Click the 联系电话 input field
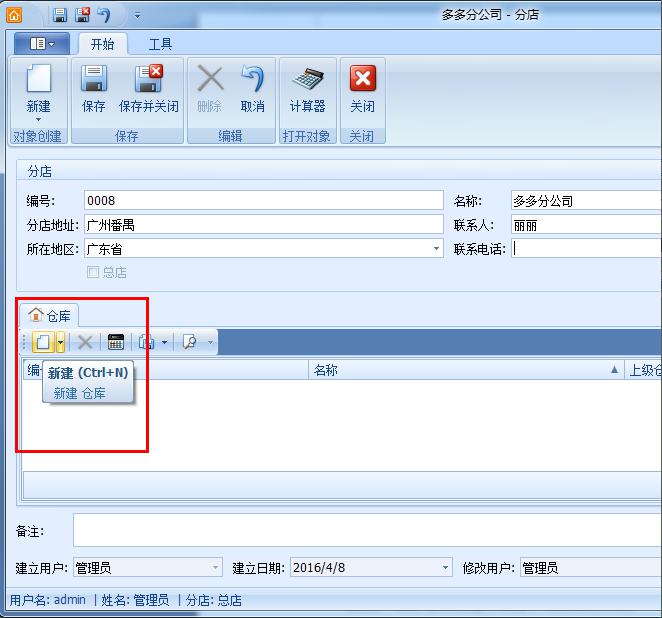 pos(585,249)
